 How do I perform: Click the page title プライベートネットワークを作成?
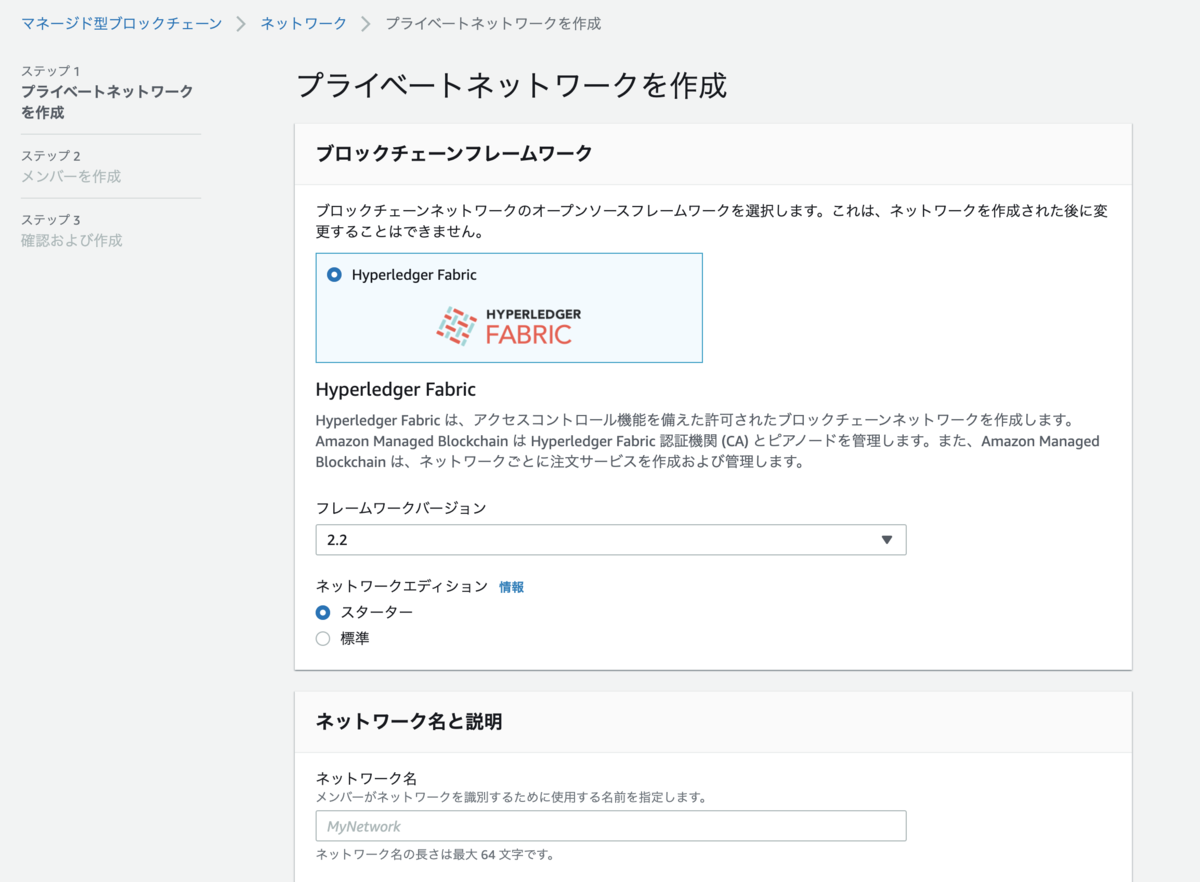[x=512, y=85]
